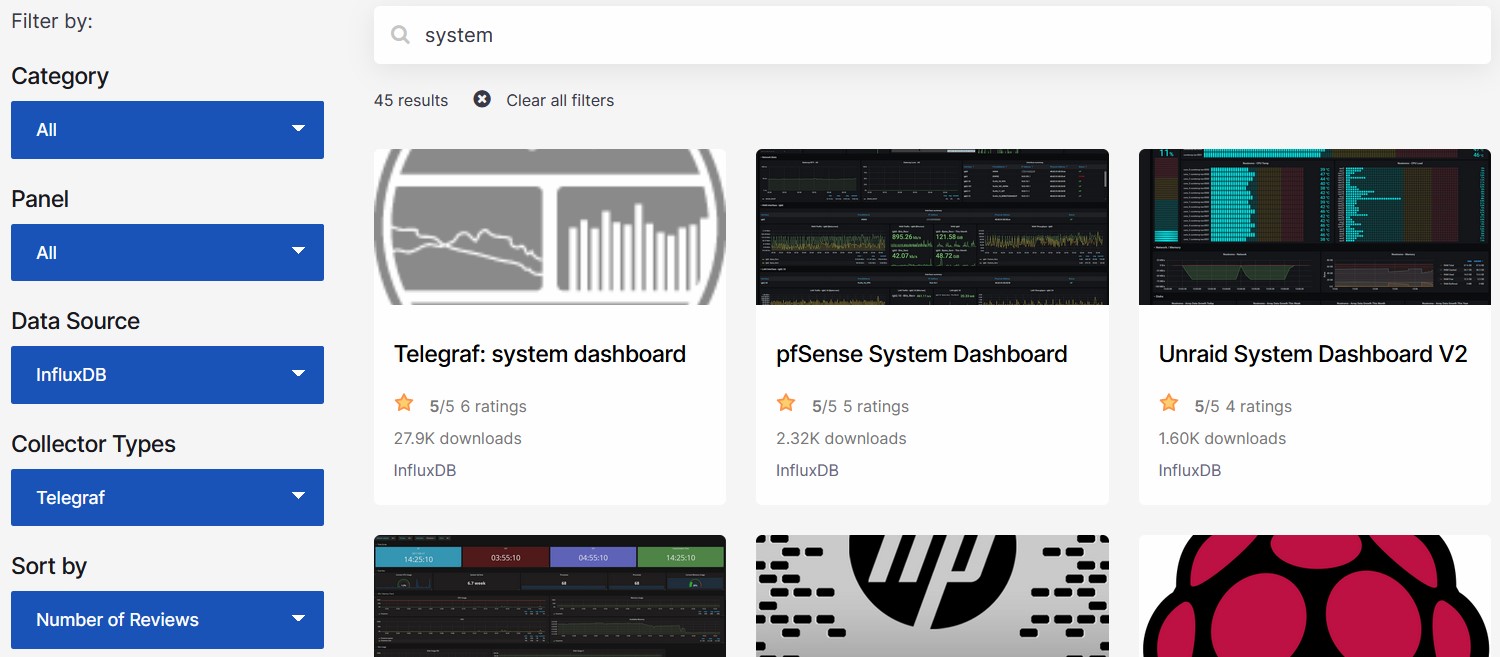Viewport: 1500px width, 657px height.
Task: Expand the Data Source InfluxDB dropdown
Action: click(167, 375)
